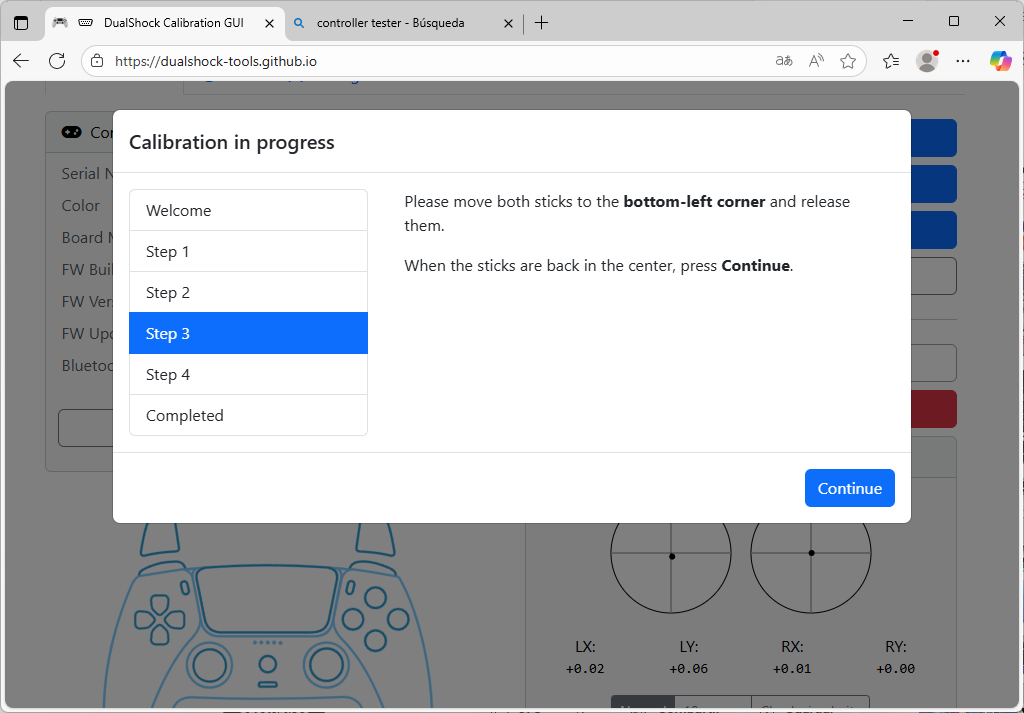The image size is (1024, 713).
Task: Click the RX value +0.01
Action: pos(792,669)
